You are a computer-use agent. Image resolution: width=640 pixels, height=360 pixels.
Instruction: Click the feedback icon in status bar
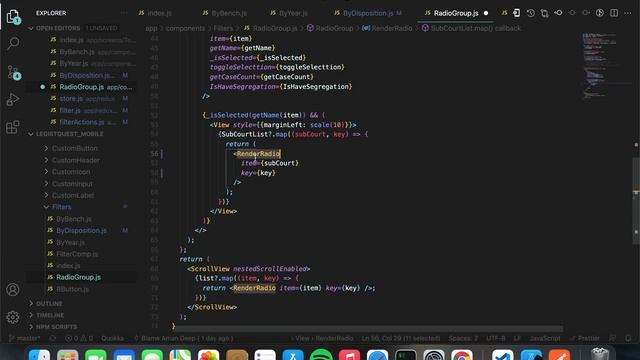point(613,338)
